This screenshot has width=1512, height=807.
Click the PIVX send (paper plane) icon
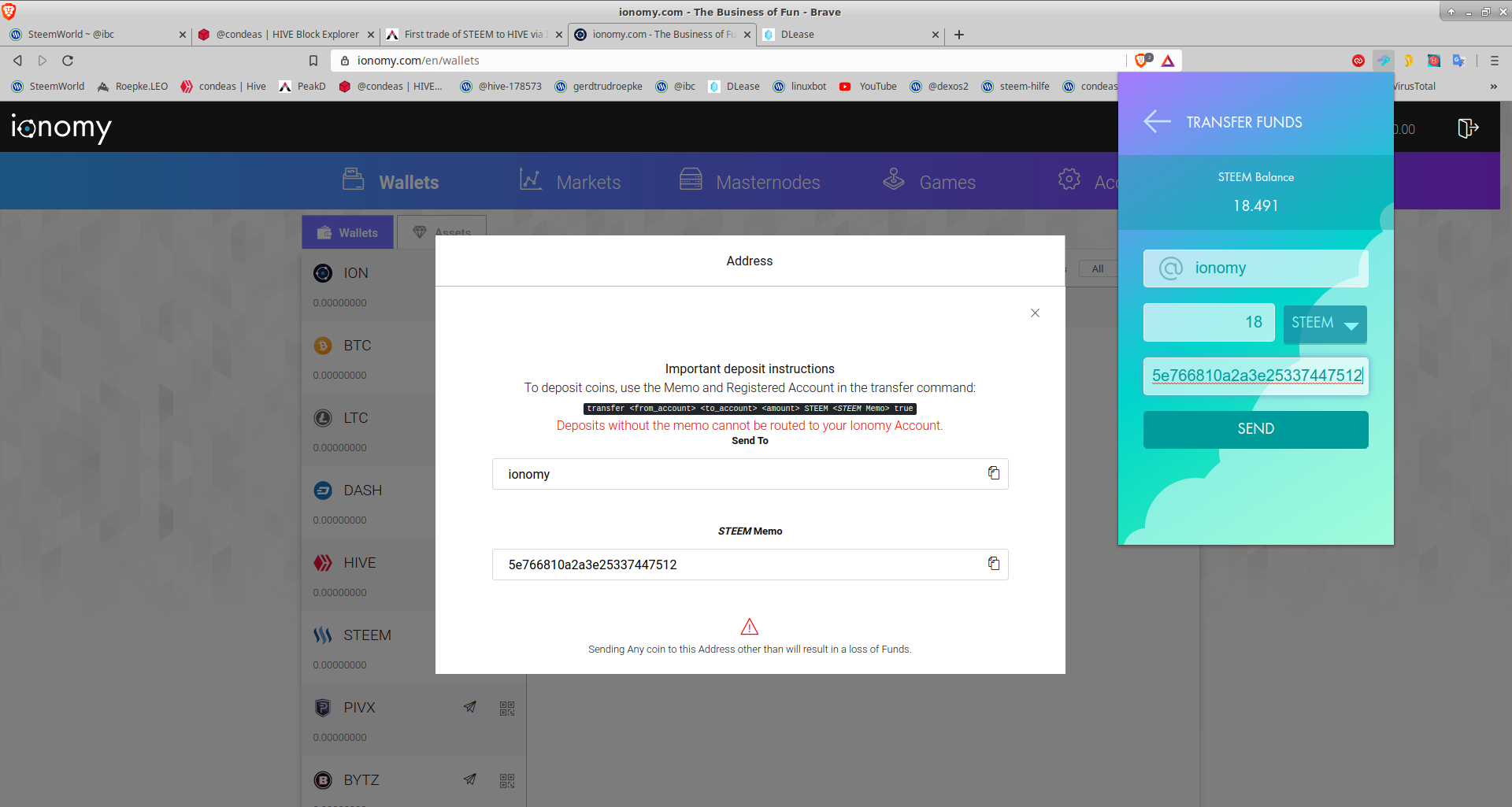coord(470,707)
